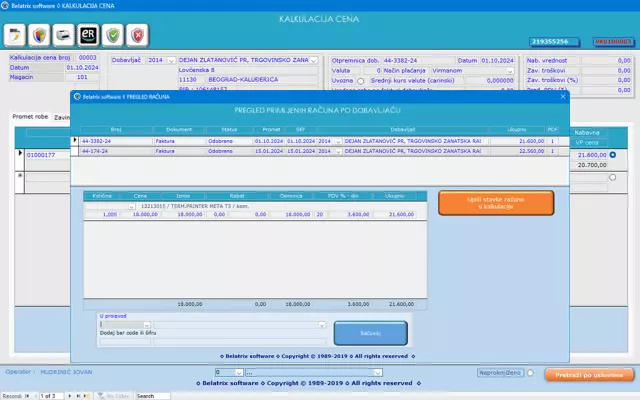This screenshot has height=400, width=640.
Task: Click the Upiši stavke računa u kalkulaciju button
Action: 495,203
